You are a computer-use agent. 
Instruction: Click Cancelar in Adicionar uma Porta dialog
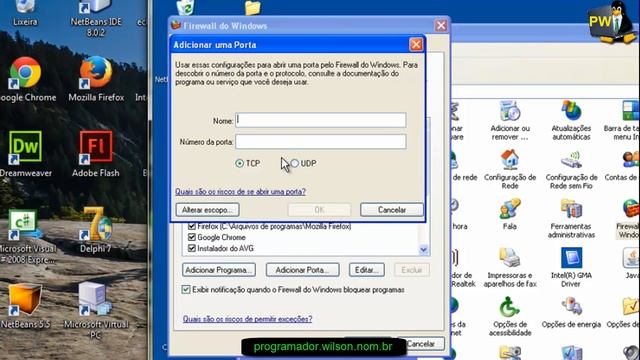392,210
